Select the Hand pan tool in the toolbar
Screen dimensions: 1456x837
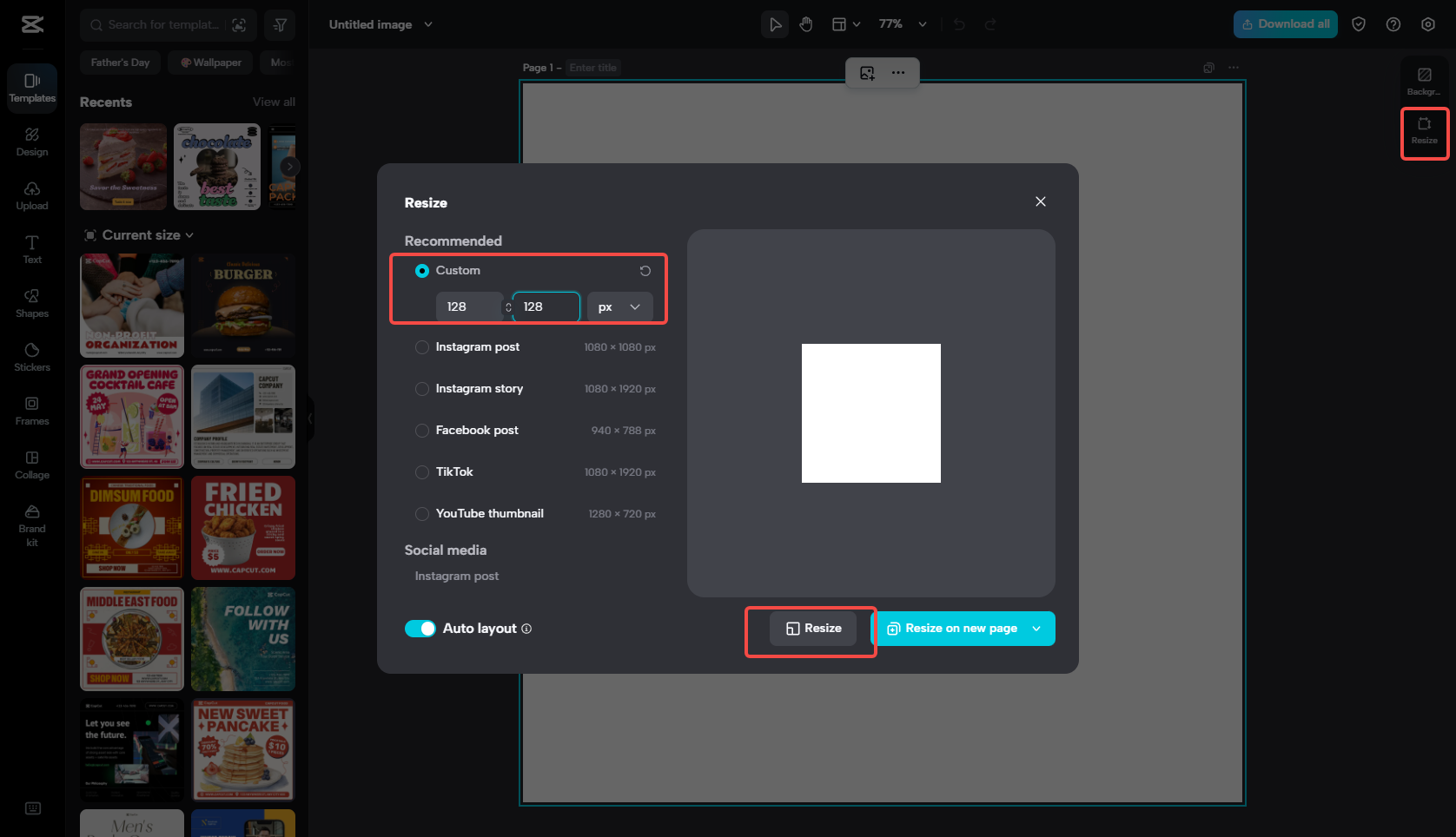[806, 23]
